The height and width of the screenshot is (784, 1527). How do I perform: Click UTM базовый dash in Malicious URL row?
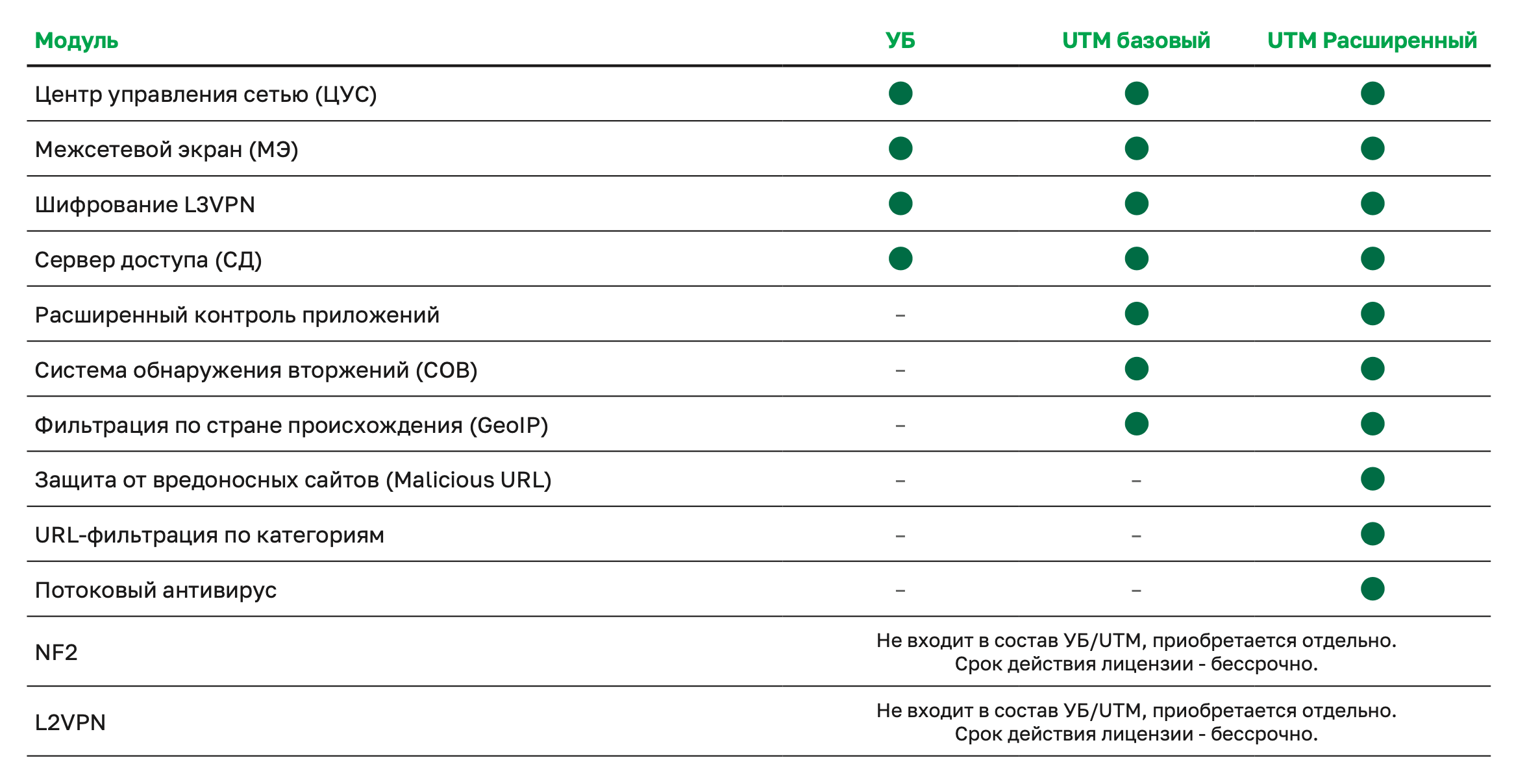[1136, 481]
